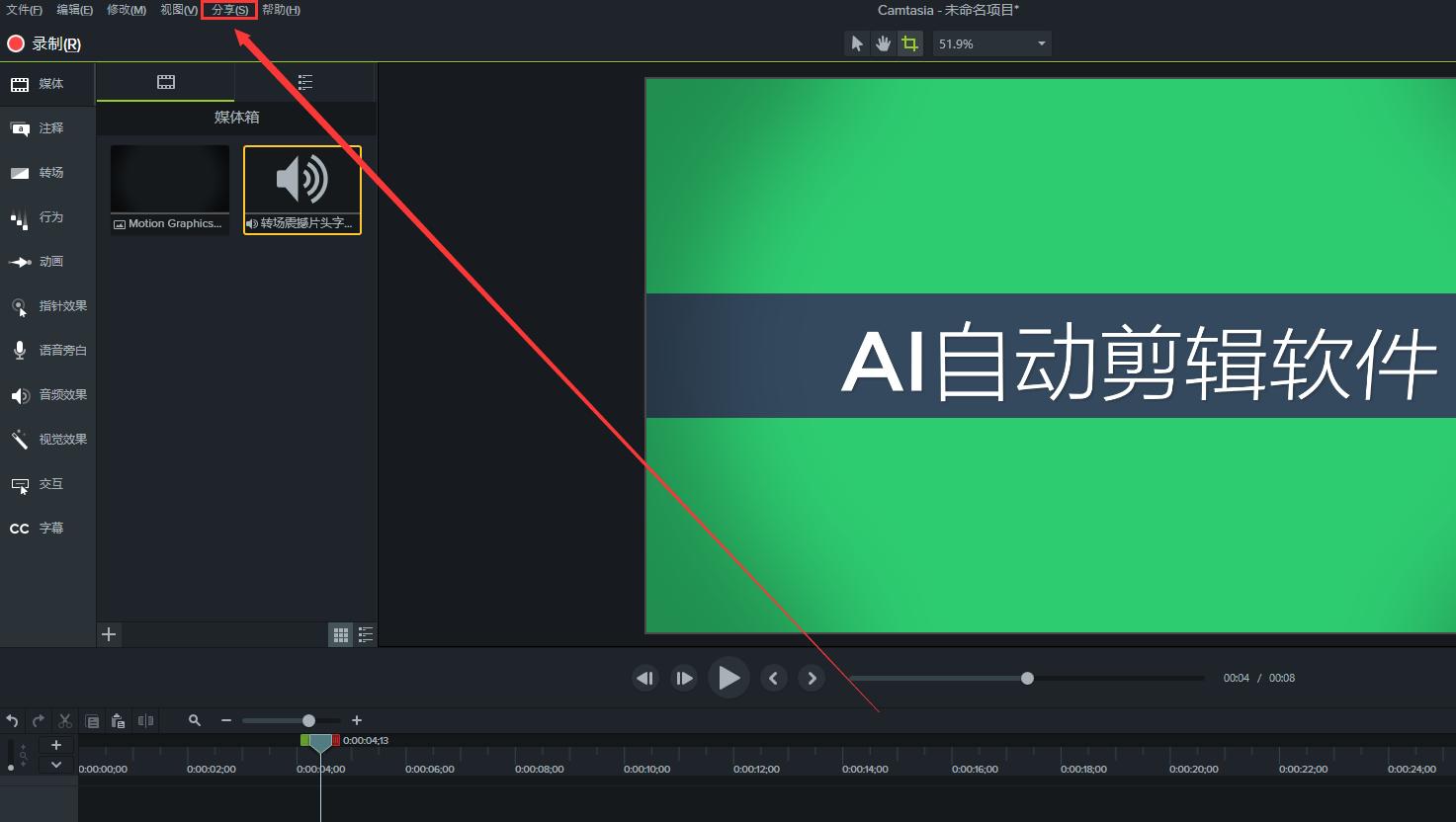Open the 视觉效果 (Visual Effects) panel

(47, 439)
